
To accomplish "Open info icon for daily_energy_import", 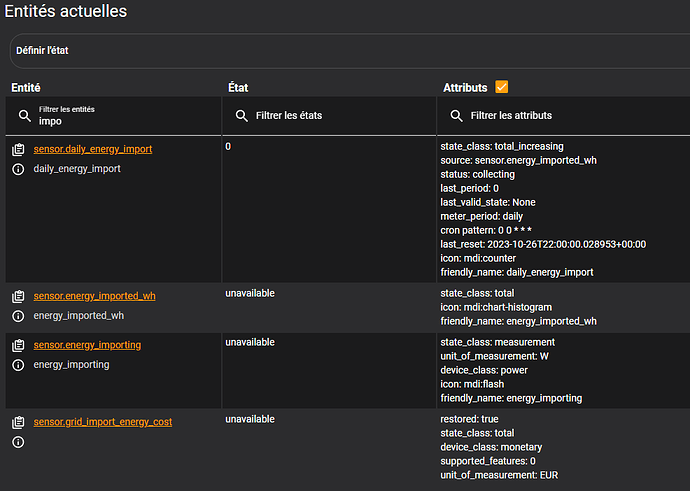I will coord(18,169).
